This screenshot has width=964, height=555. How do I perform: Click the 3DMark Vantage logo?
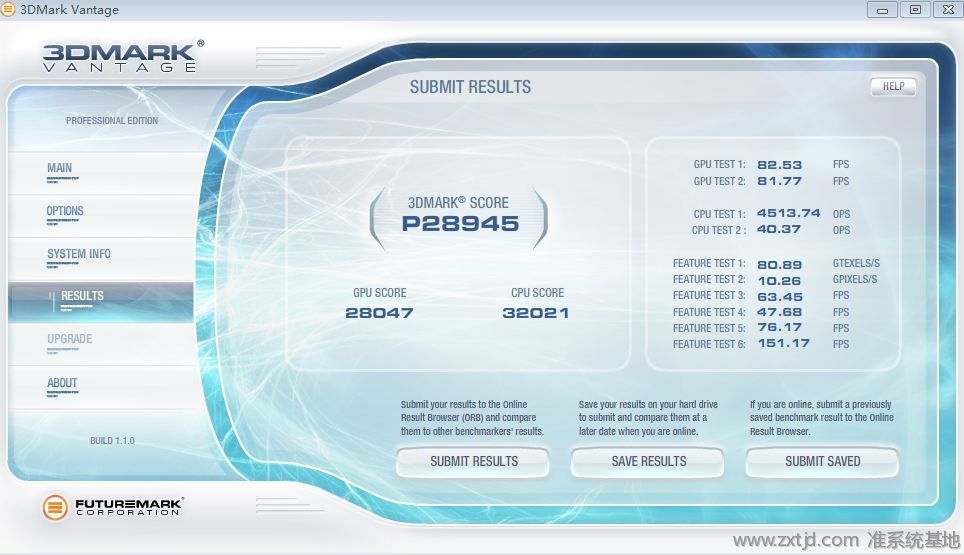click(x=122, y=56)
